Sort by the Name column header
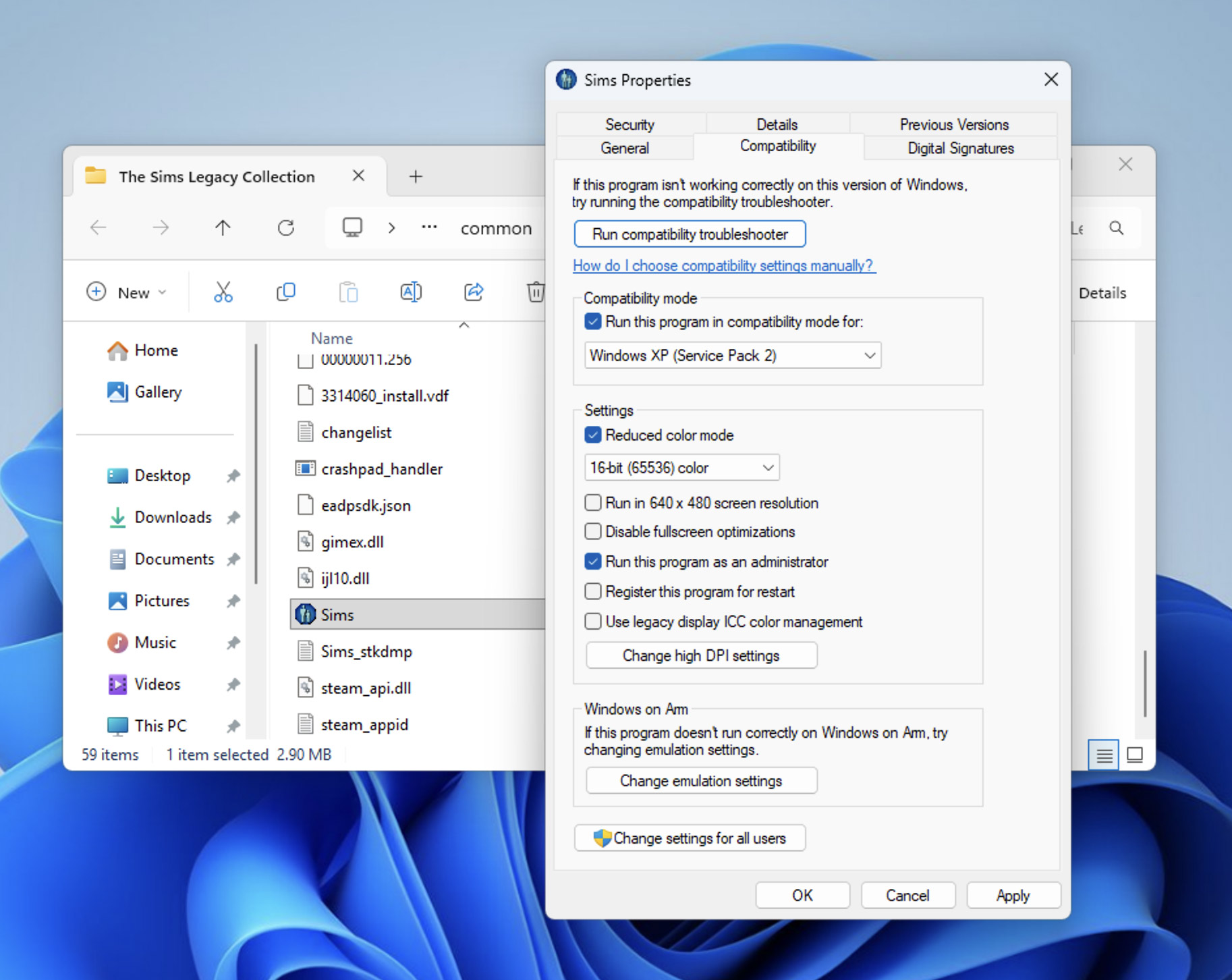Screen dimensions: 1232x980 click(x=332, y=338)
